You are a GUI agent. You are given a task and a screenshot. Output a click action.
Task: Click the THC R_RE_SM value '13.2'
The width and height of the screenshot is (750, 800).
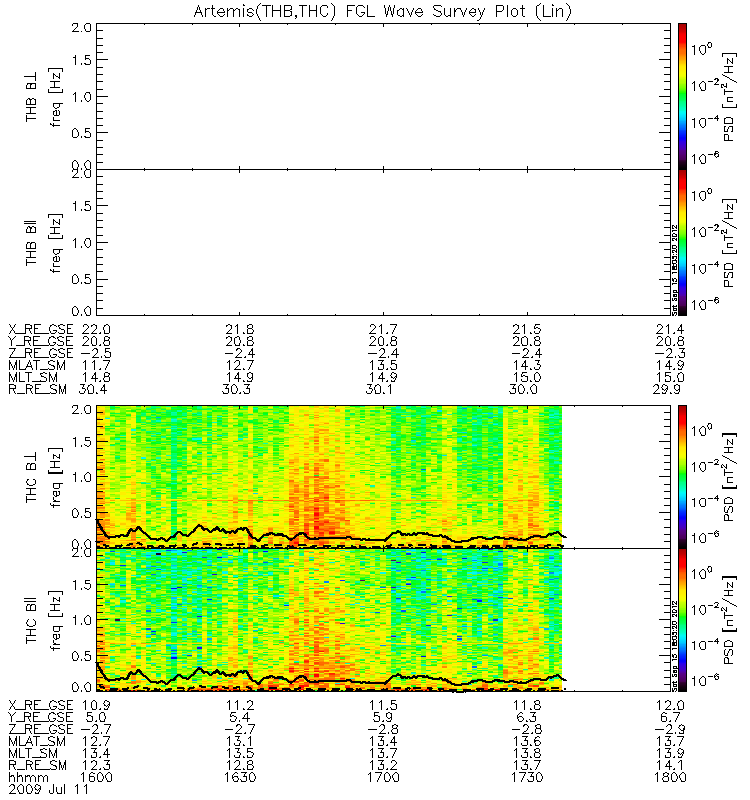pyautogui.click(x=383, y=766)
